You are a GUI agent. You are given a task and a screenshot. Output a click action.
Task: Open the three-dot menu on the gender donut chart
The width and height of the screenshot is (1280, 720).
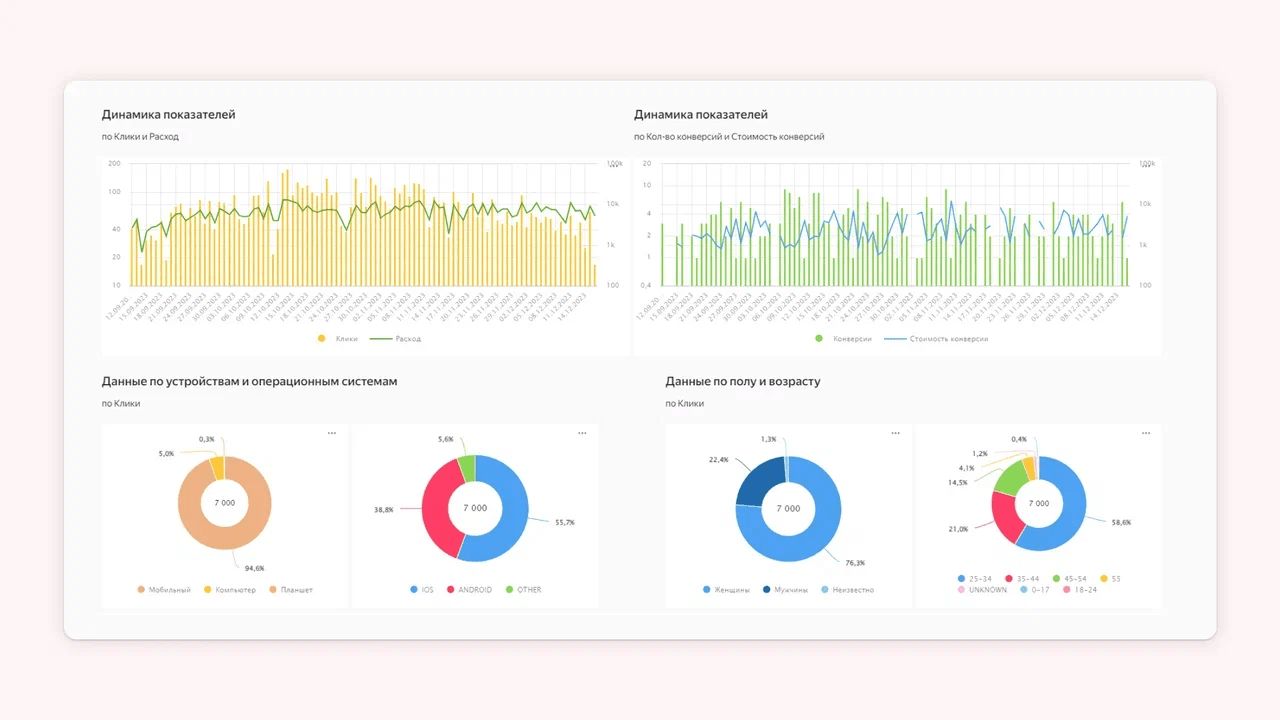895,433
